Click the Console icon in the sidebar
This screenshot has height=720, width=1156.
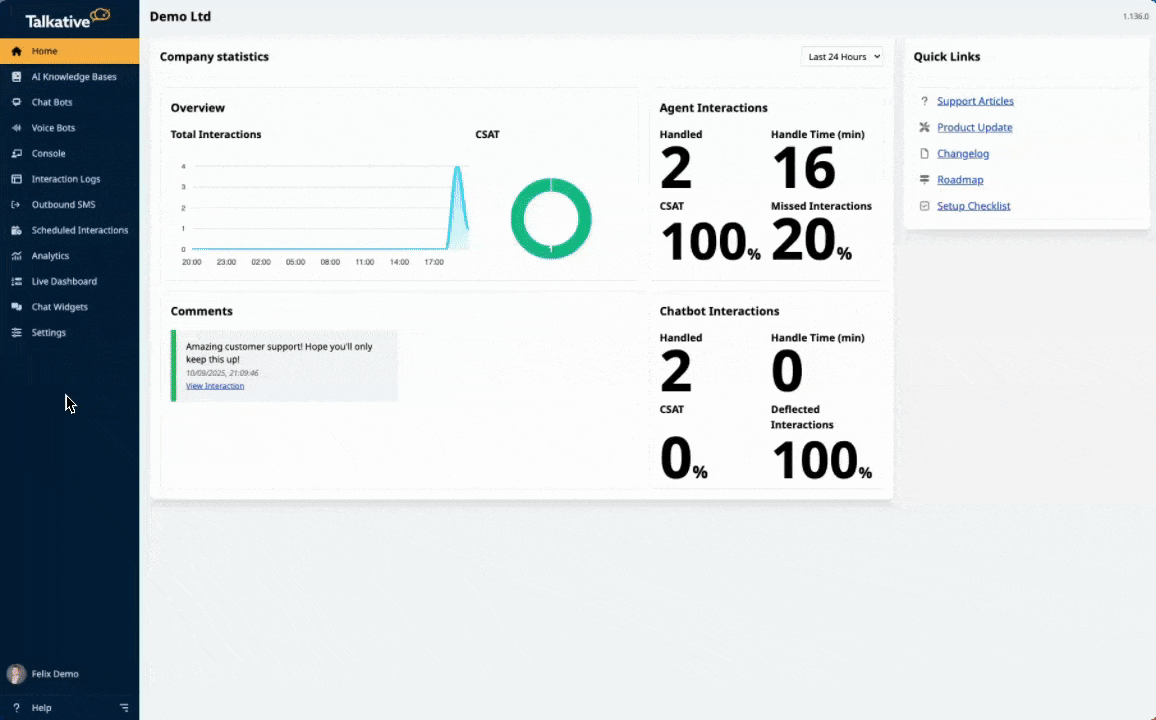[x=16, y=154]
